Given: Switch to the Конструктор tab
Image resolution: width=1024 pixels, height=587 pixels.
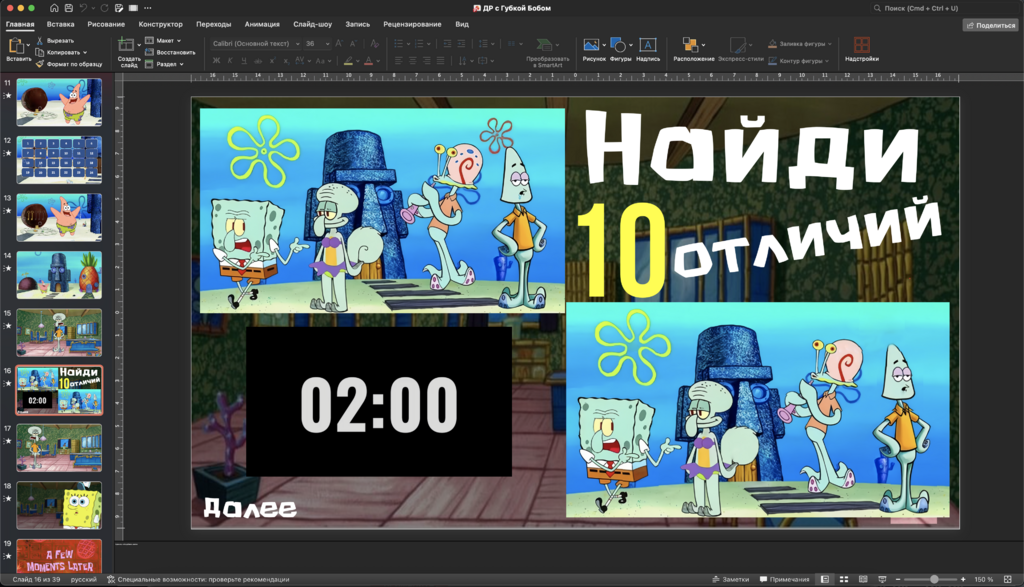Looking at the screenshot, I should [x=161, y=24].
